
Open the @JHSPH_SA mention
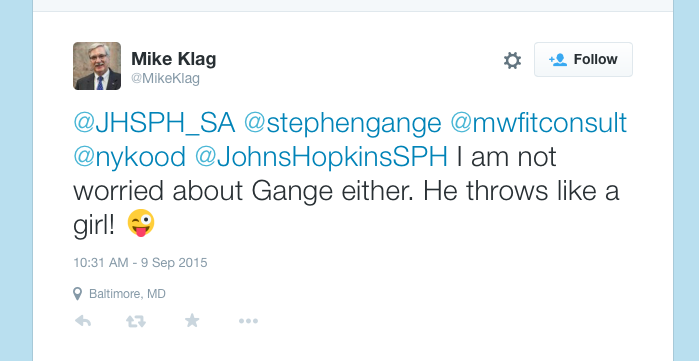point(154,123)
